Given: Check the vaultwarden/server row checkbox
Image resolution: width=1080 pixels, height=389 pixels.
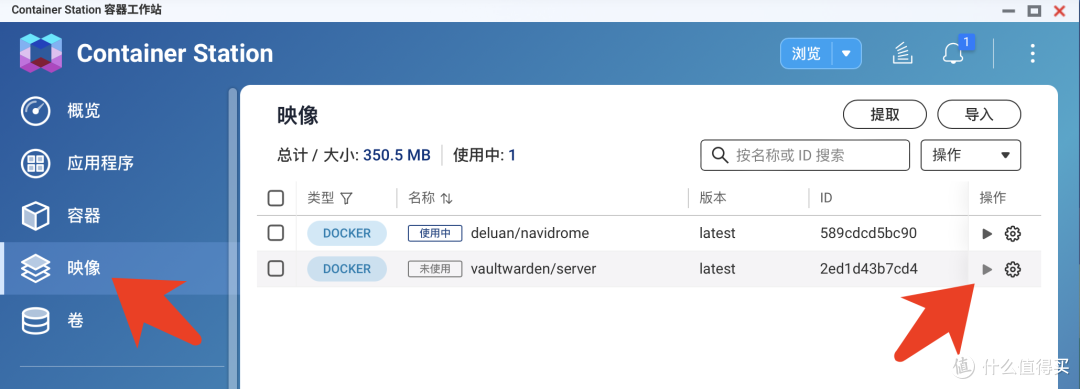Looking at the screenshot, I should (276, 269).
